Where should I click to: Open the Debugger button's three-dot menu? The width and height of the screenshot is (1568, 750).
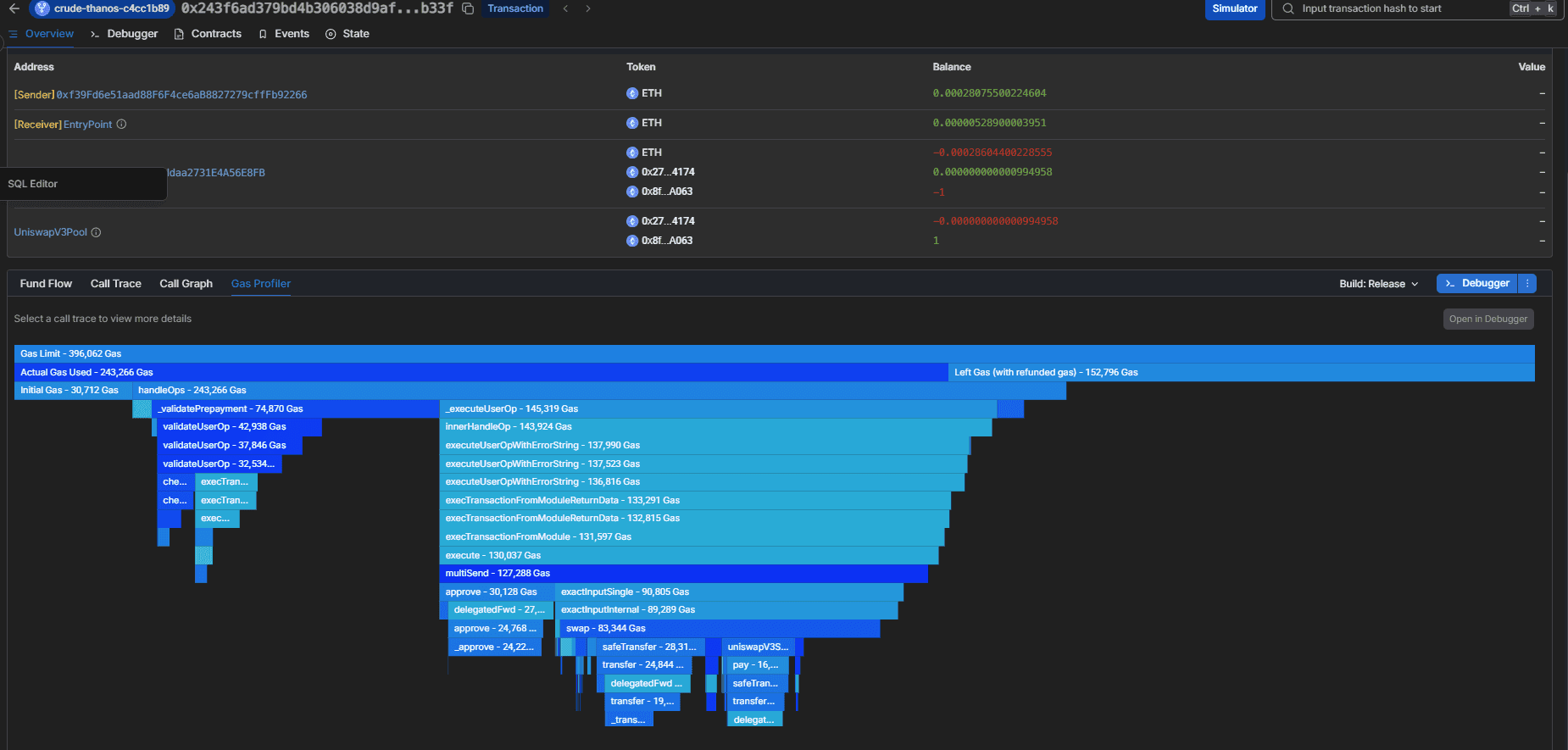[1527, 284]
